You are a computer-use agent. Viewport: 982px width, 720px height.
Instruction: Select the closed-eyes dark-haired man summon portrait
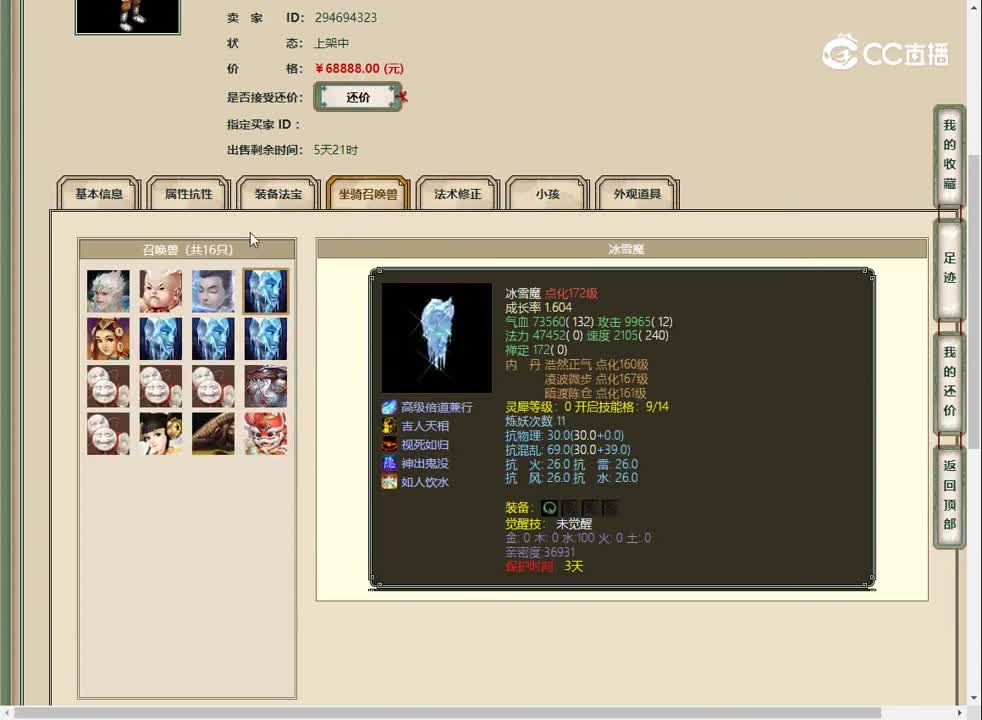[214, 291]
